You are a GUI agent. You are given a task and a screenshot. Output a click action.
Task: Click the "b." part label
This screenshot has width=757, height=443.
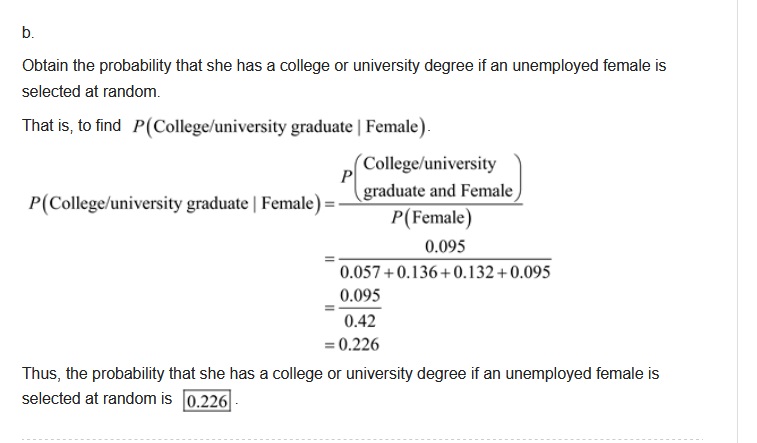(27, 32)
